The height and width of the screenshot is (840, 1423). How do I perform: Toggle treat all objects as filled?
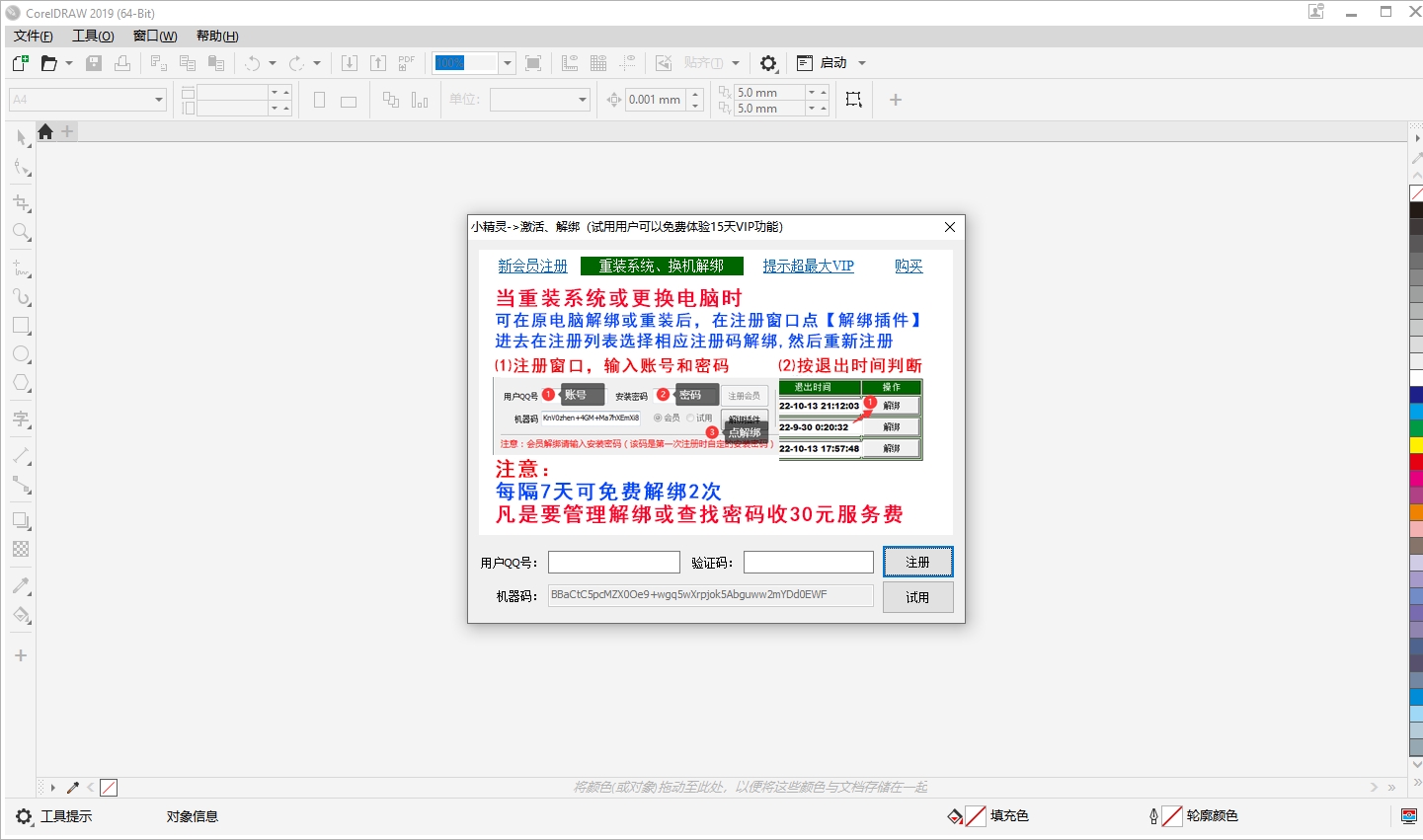pos(854,100)
